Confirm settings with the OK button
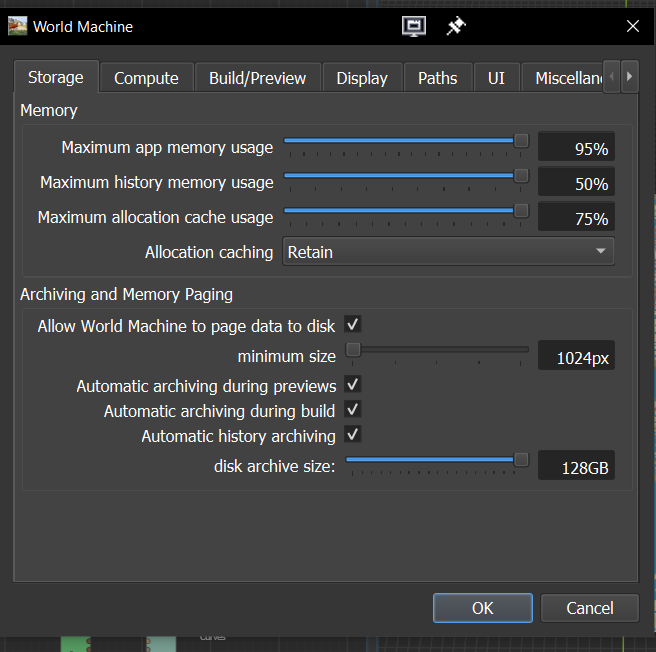This screenshot has width=656, height=652. pyautogui.click(x=483, y=608)
